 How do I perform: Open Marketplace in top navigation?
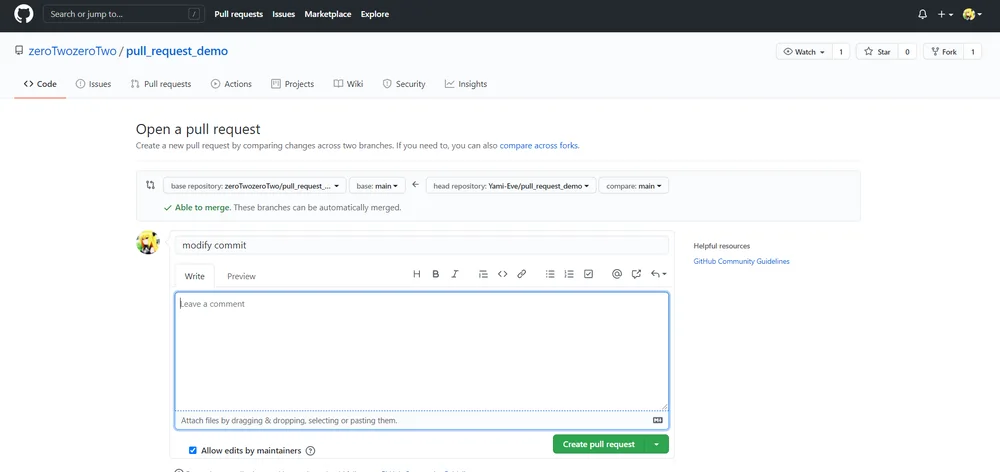(328, 14)
